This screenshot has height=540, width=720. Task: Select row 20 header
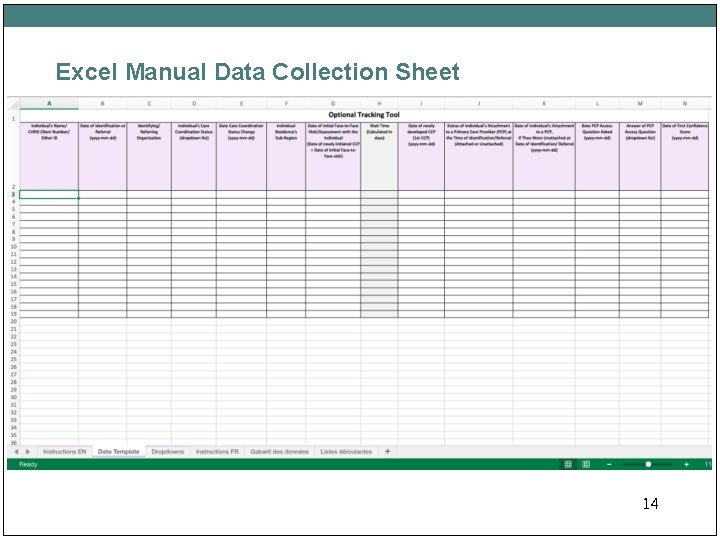[x=13, y=321]
